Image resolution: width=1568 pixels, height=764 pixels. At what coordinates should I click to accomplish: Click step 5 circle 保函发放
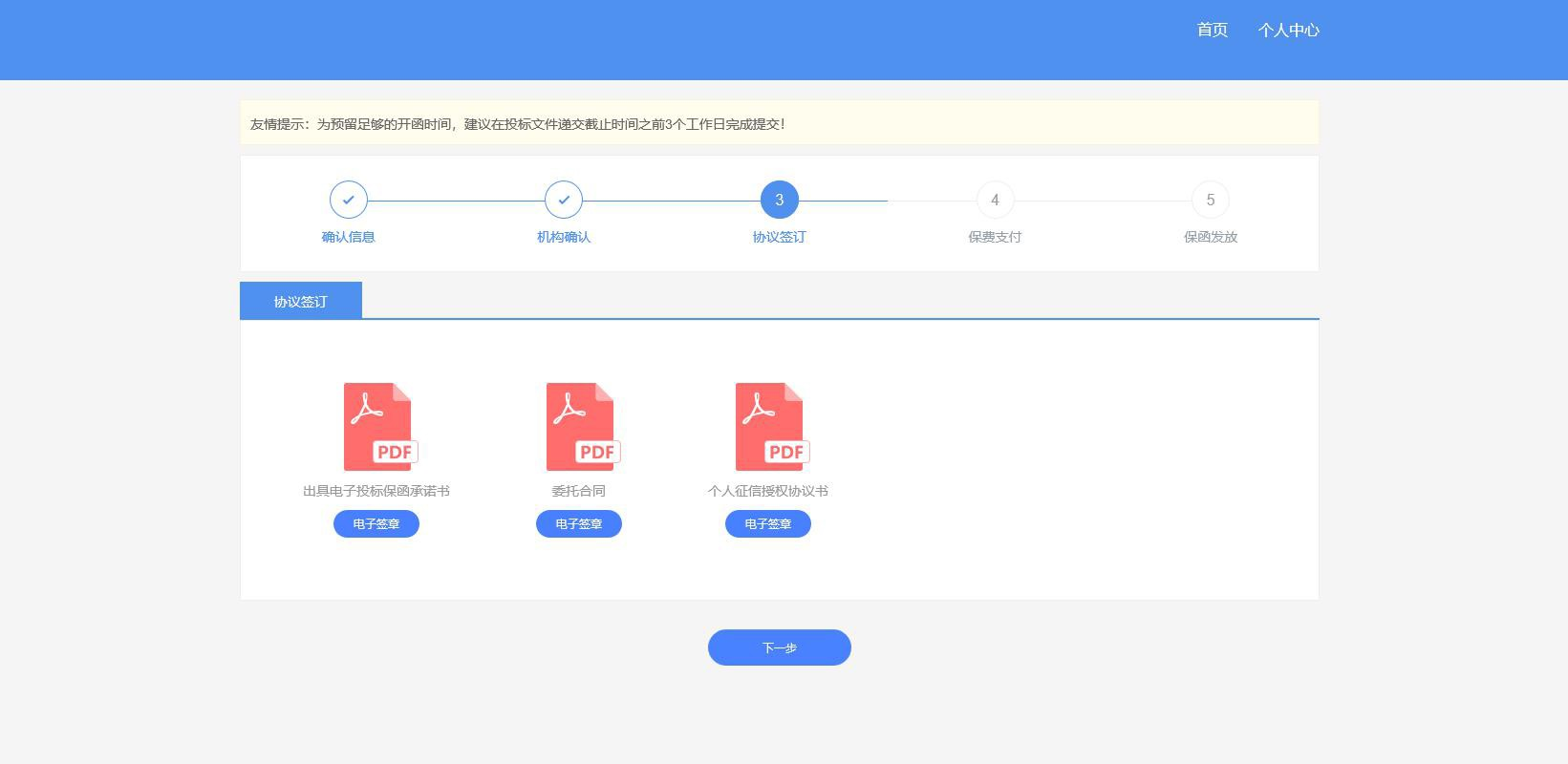1211,200
